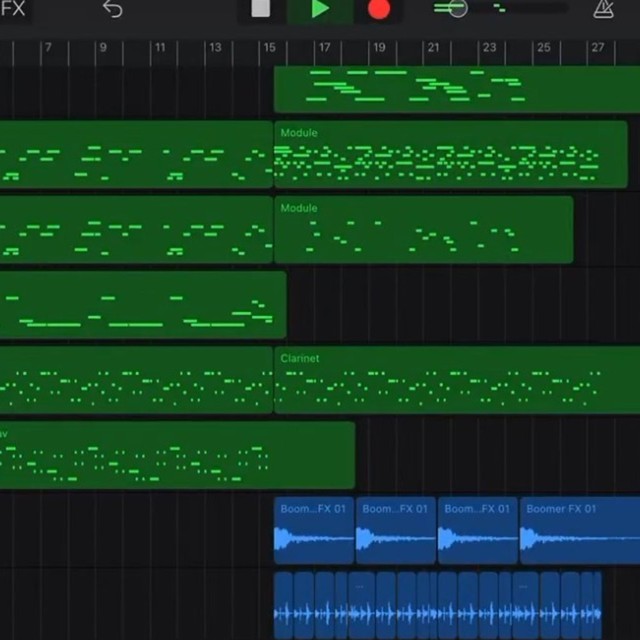Image resolution: width=640 pixels, height=640 pixels.
Task: Select the Clarinet MIDI region
Action: click(457, 380)
